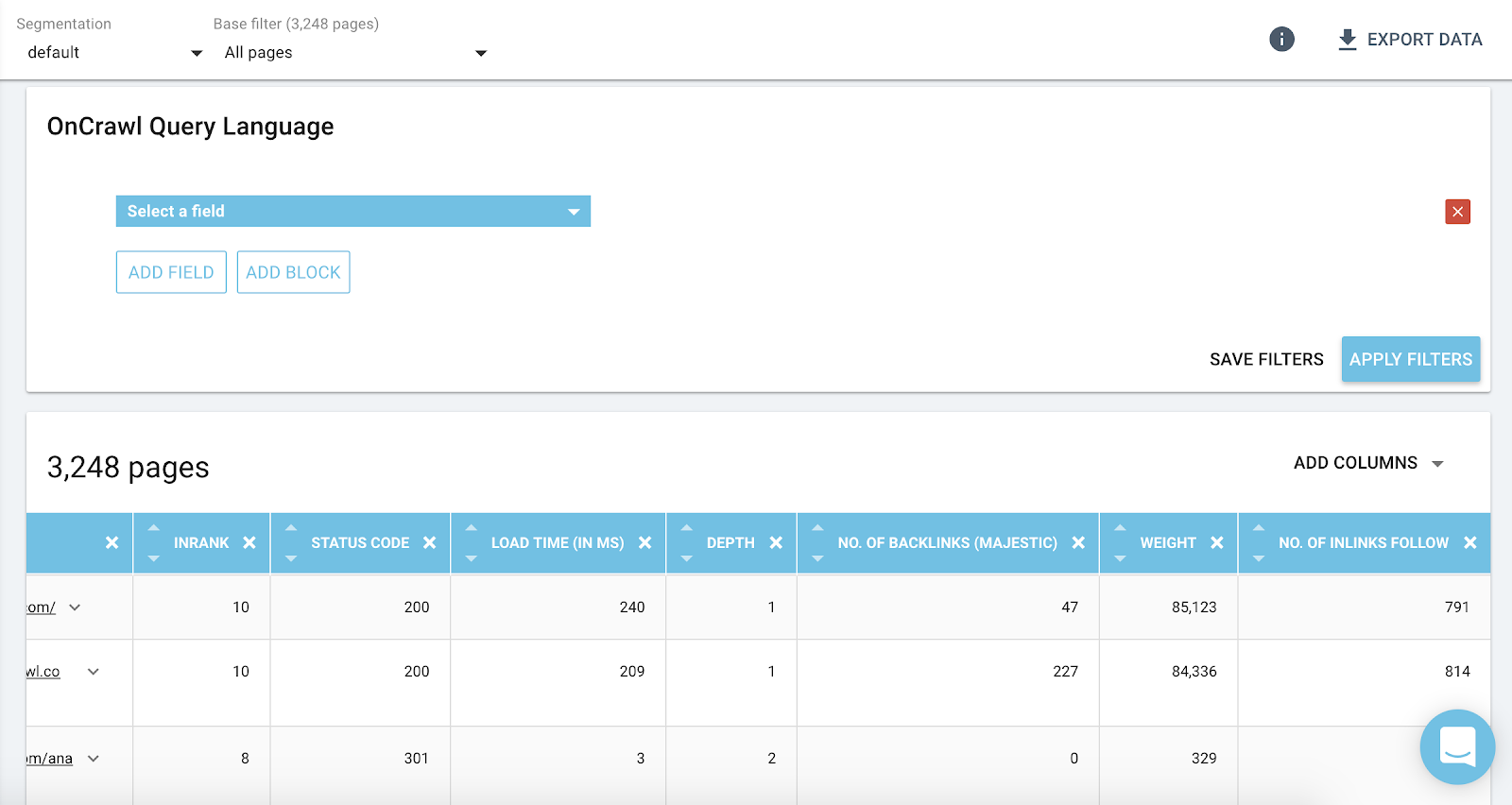1512x805 pixels.
Task: Expand the Add Columns menu
Action: pos(1367,463)
